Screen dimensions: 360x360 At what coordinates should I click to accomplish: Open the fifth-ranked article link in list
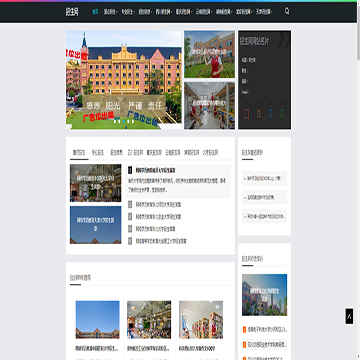(161, 241)
